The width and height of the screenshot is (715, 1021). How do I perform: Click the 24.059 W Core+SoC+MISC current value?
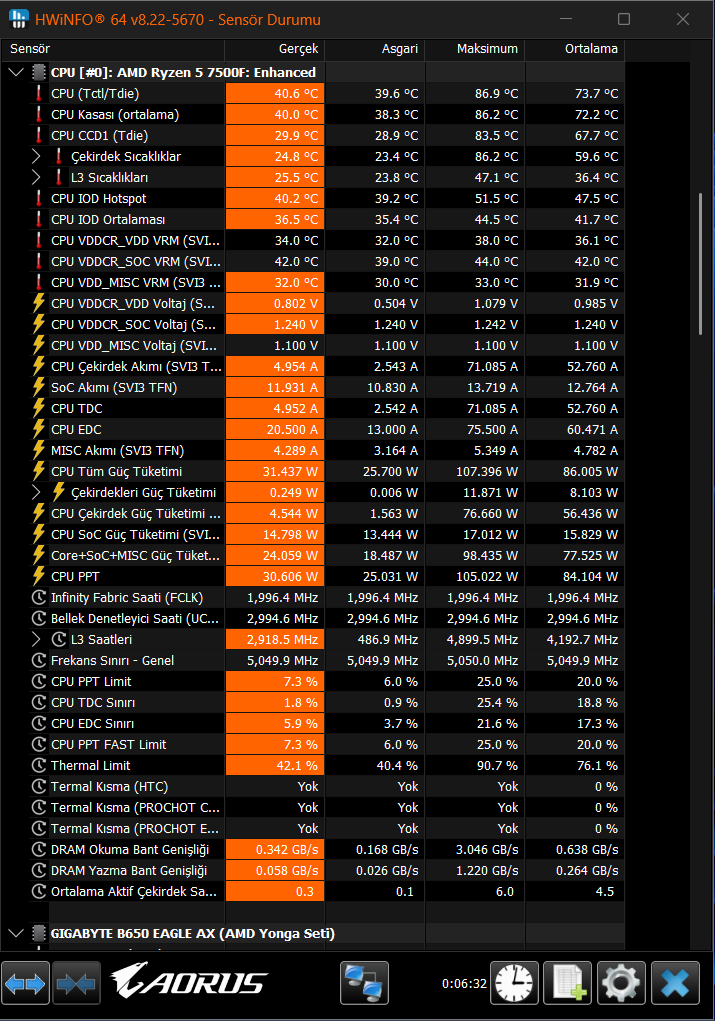[x=290, y=555]
